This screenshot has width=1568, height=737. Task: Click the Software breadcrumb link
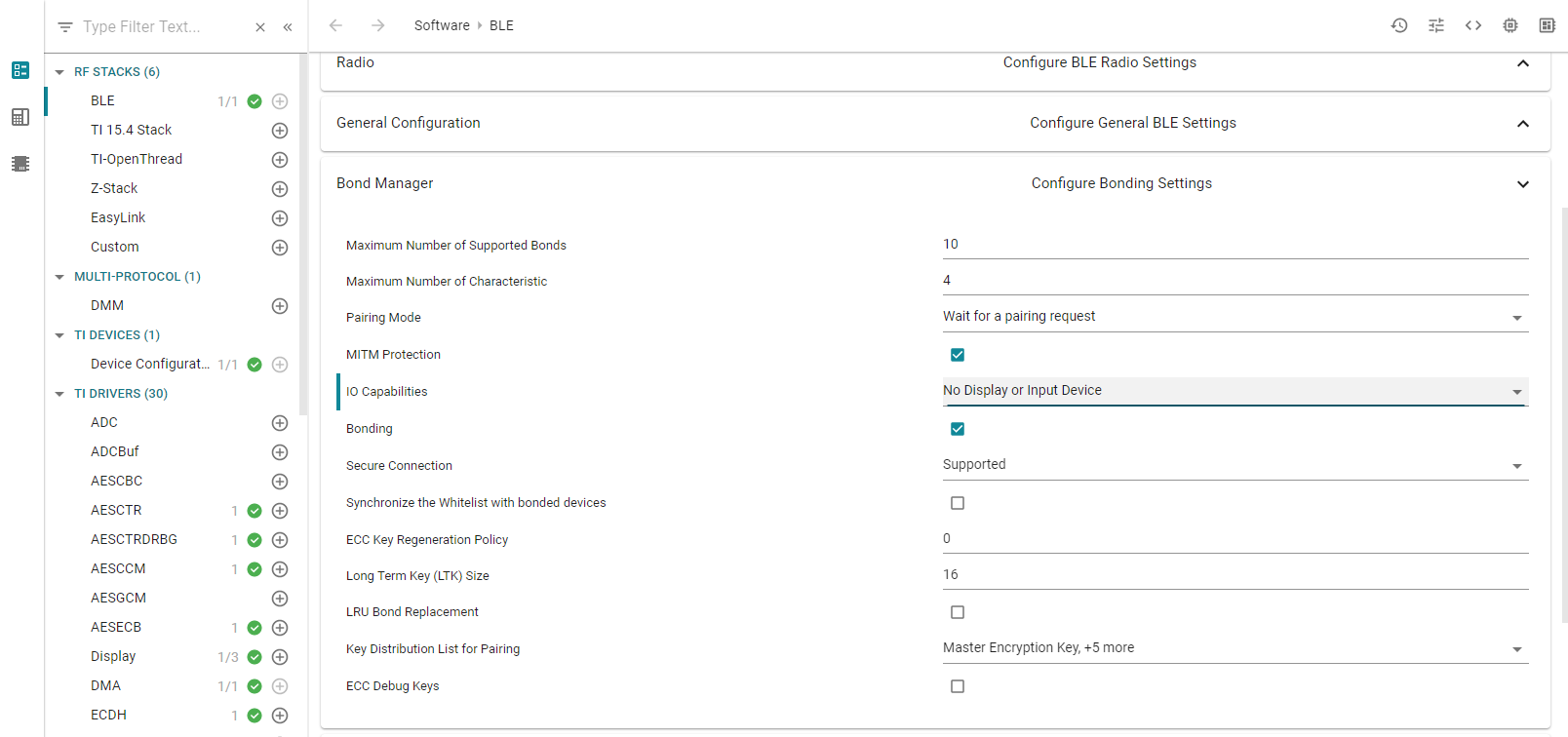[x=442, y=25]
